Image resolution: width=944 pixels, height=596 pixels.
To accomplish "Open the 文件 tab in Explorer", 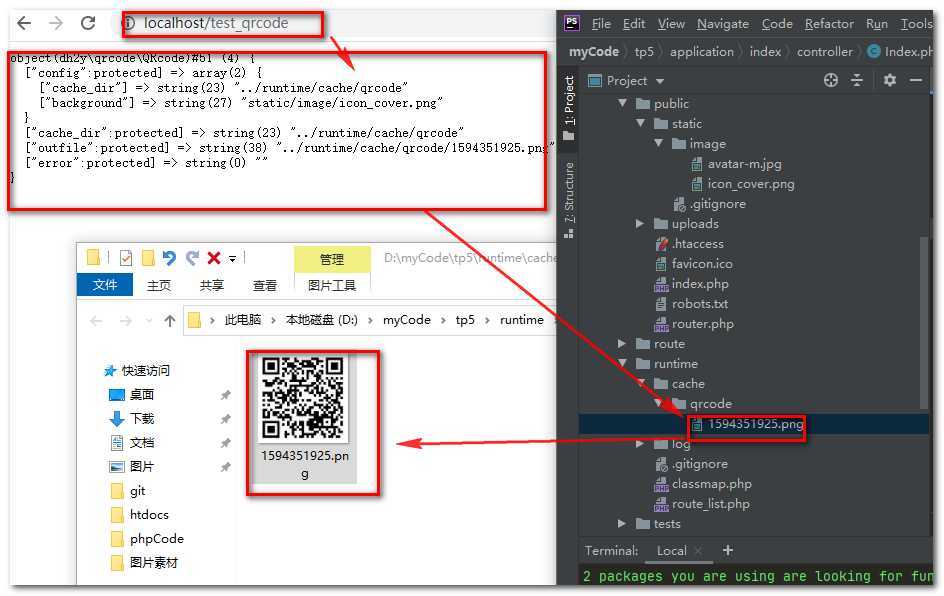I will pyautogui.click(x=105, y=285).
